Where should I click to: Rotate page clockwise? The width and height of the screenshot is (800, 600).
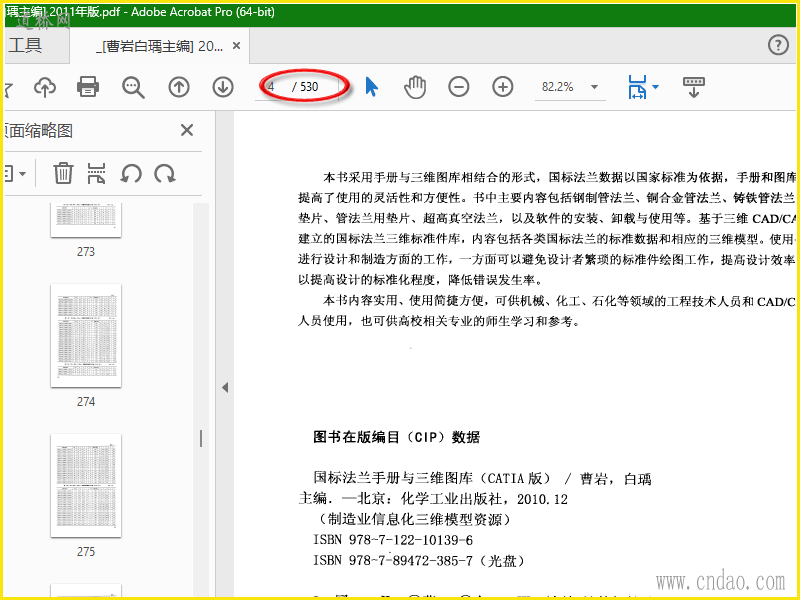tap(165, 174)
